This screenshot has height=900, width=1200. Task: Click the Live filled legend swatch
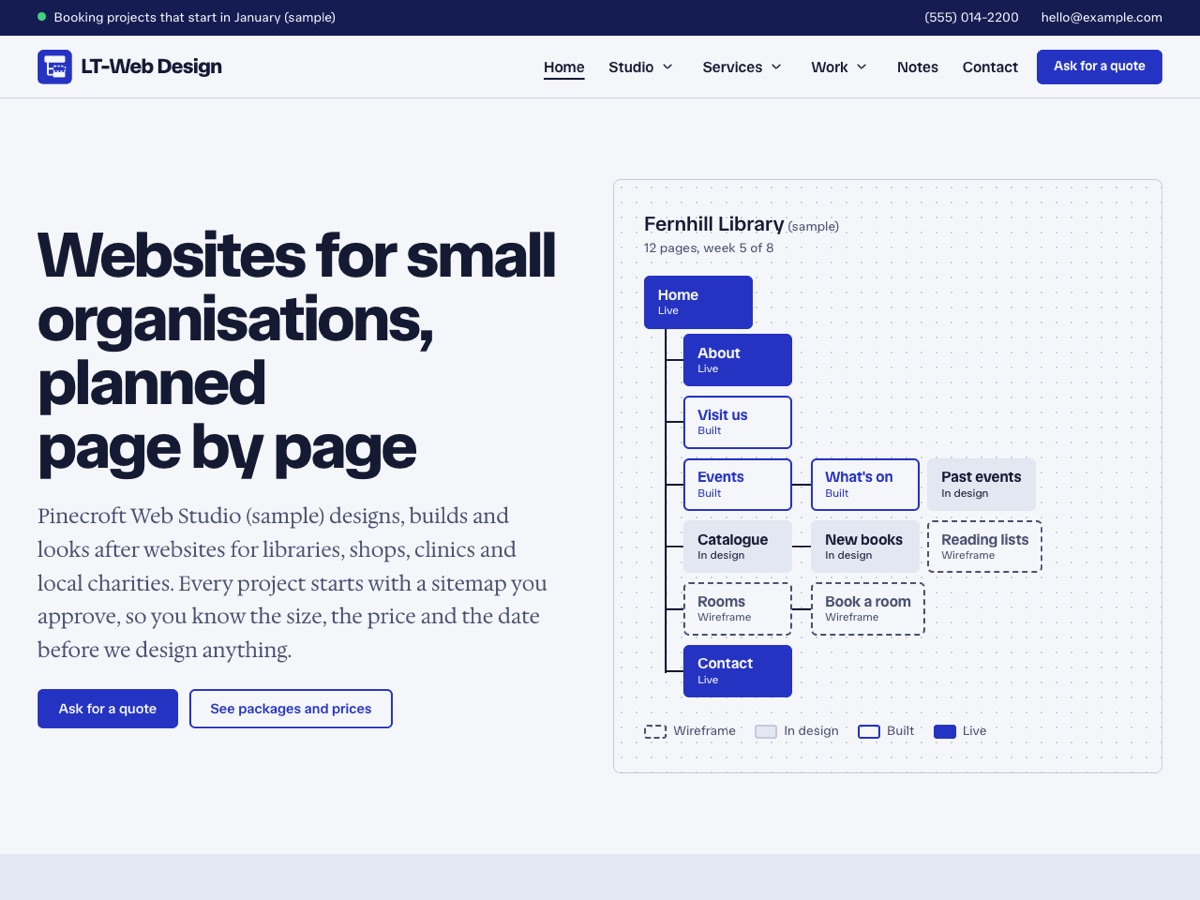coord(945,731)
